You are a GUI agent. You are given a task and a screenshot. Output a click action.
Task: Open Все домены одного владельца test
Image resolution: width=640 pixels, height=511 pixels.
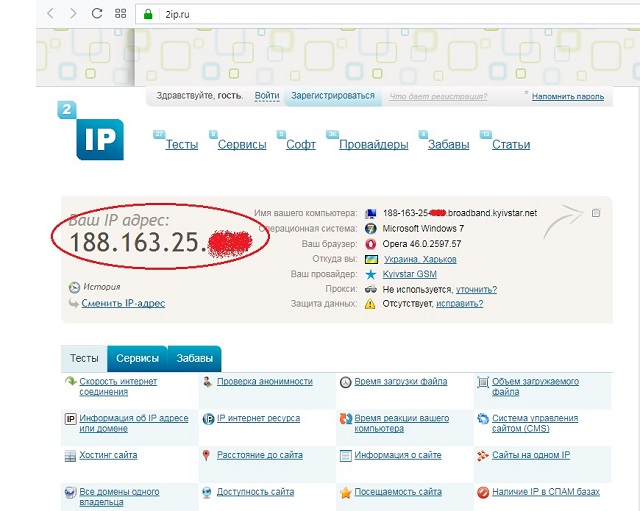[x=119, y=497]
